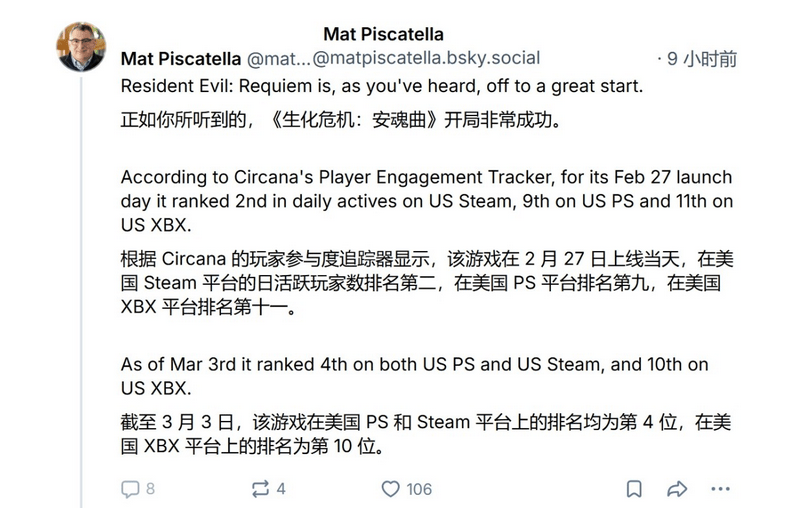
Task: Click the reply count of 8
Action: [x=150, y=489]
